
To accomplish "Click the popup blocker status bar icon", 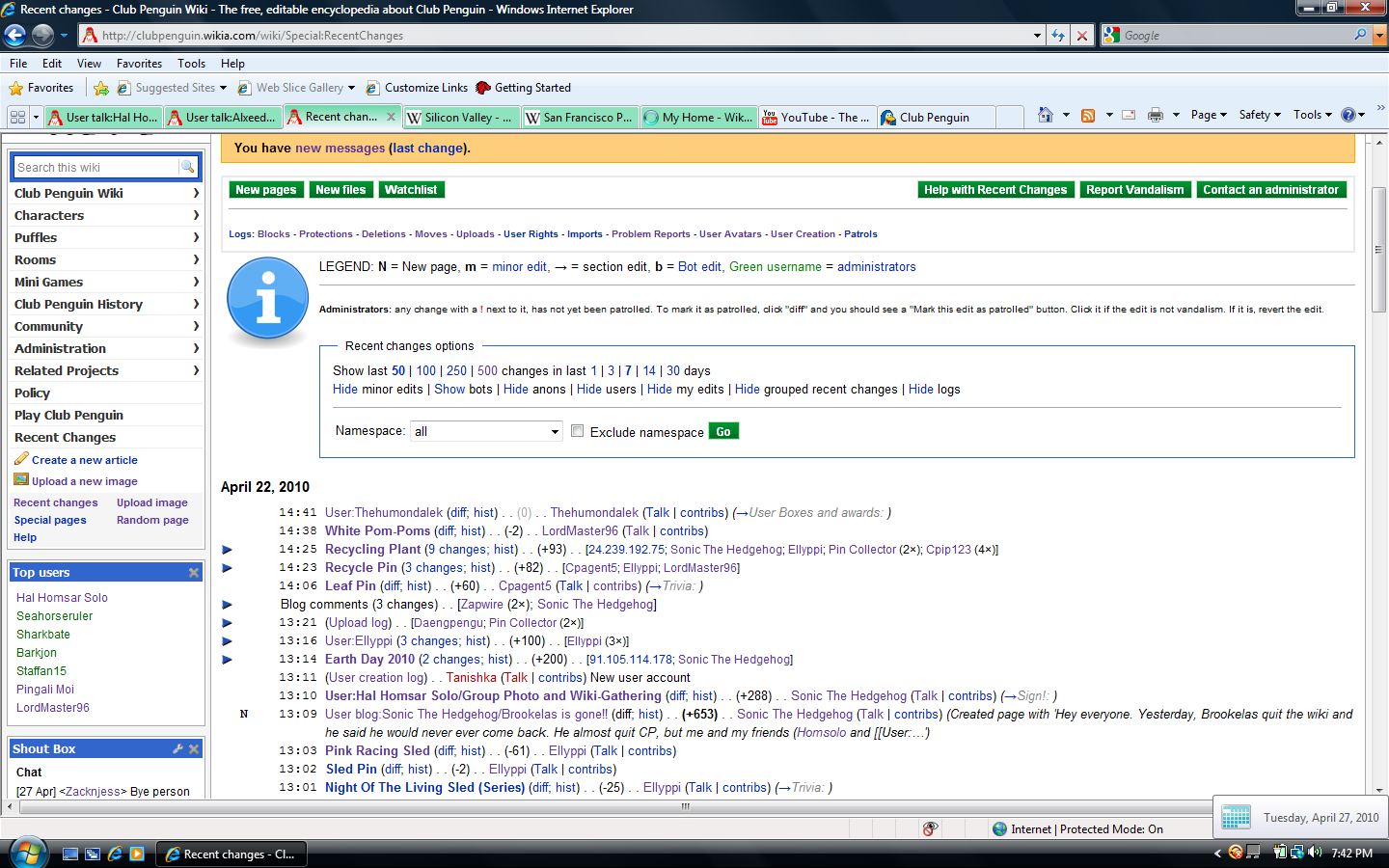I will coord(930,828).
